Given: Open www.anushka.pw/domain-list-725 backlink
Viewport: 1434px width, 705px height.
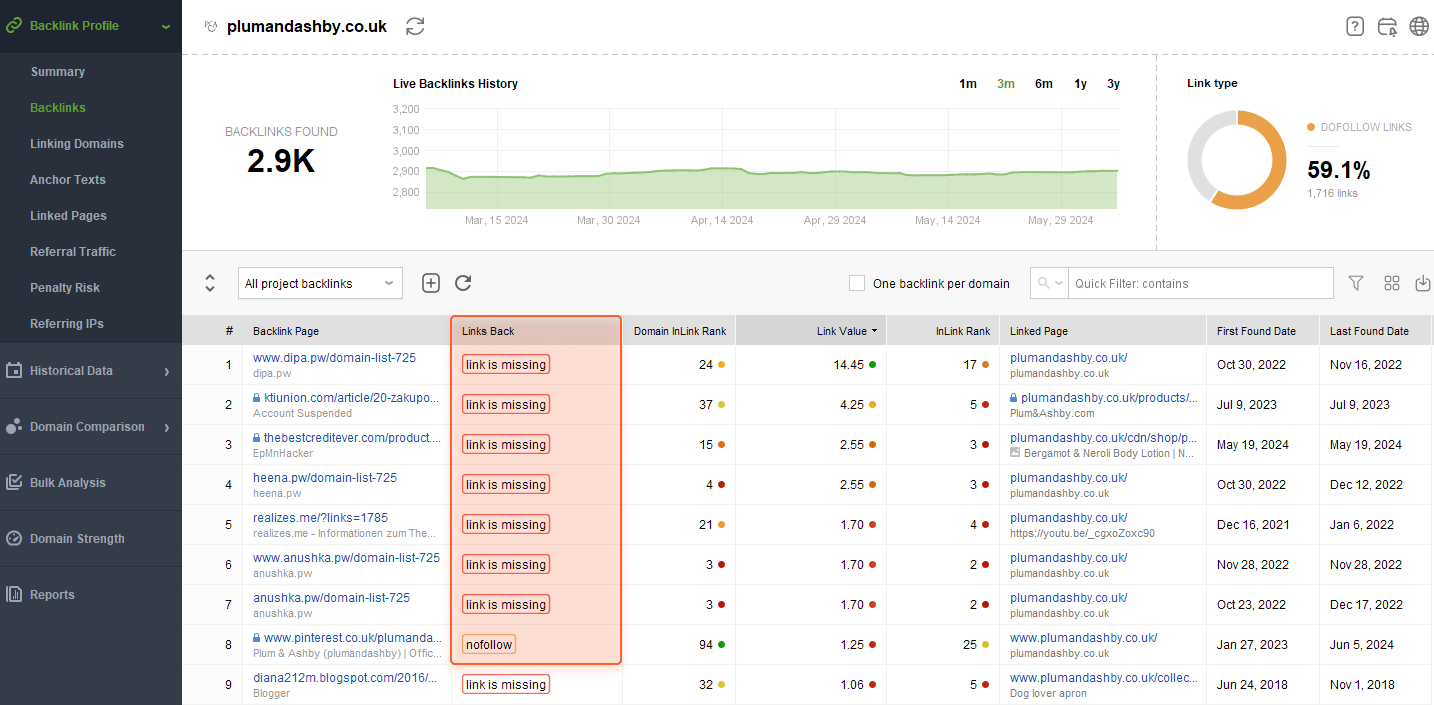Looking at the screenshot, I should (346, 558).
